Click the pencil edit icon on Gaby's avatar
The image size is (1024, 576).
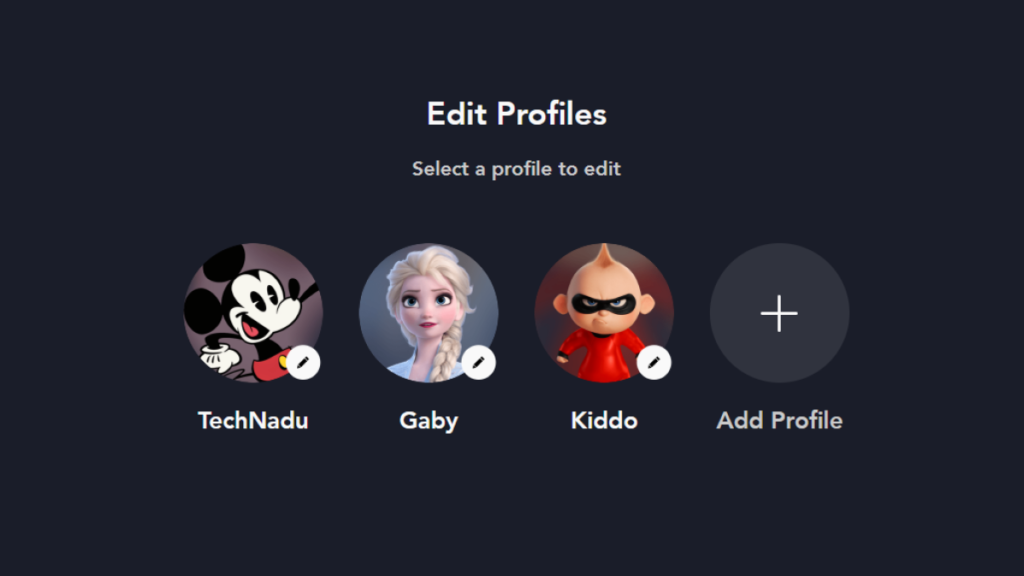(x=479, y=362)
